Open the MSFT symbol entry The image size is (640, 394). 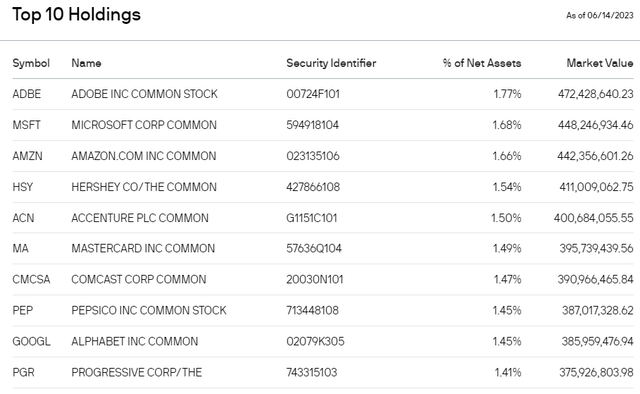[27, 125]
